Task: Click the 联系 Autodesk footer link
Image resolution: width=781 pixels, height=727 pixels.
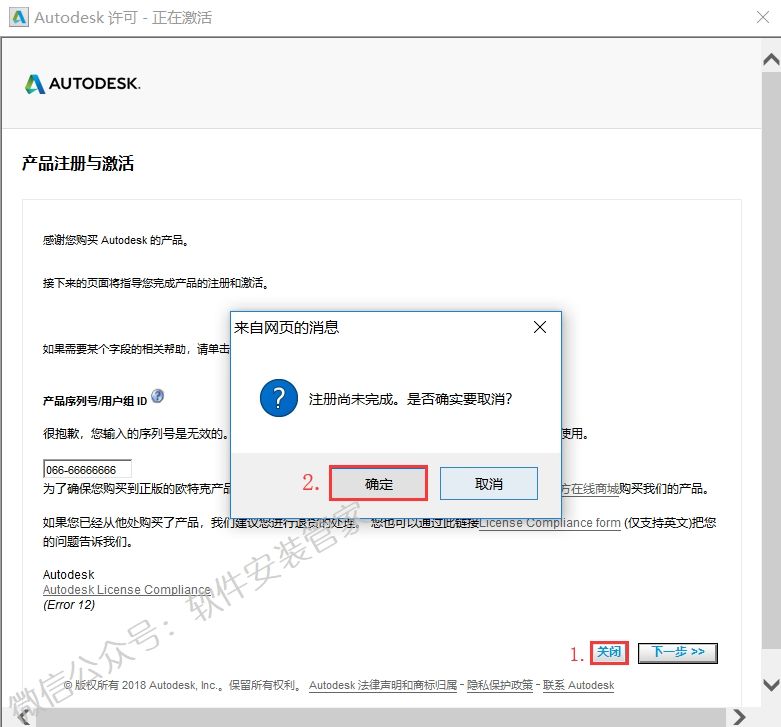Action: coord(579,686)
